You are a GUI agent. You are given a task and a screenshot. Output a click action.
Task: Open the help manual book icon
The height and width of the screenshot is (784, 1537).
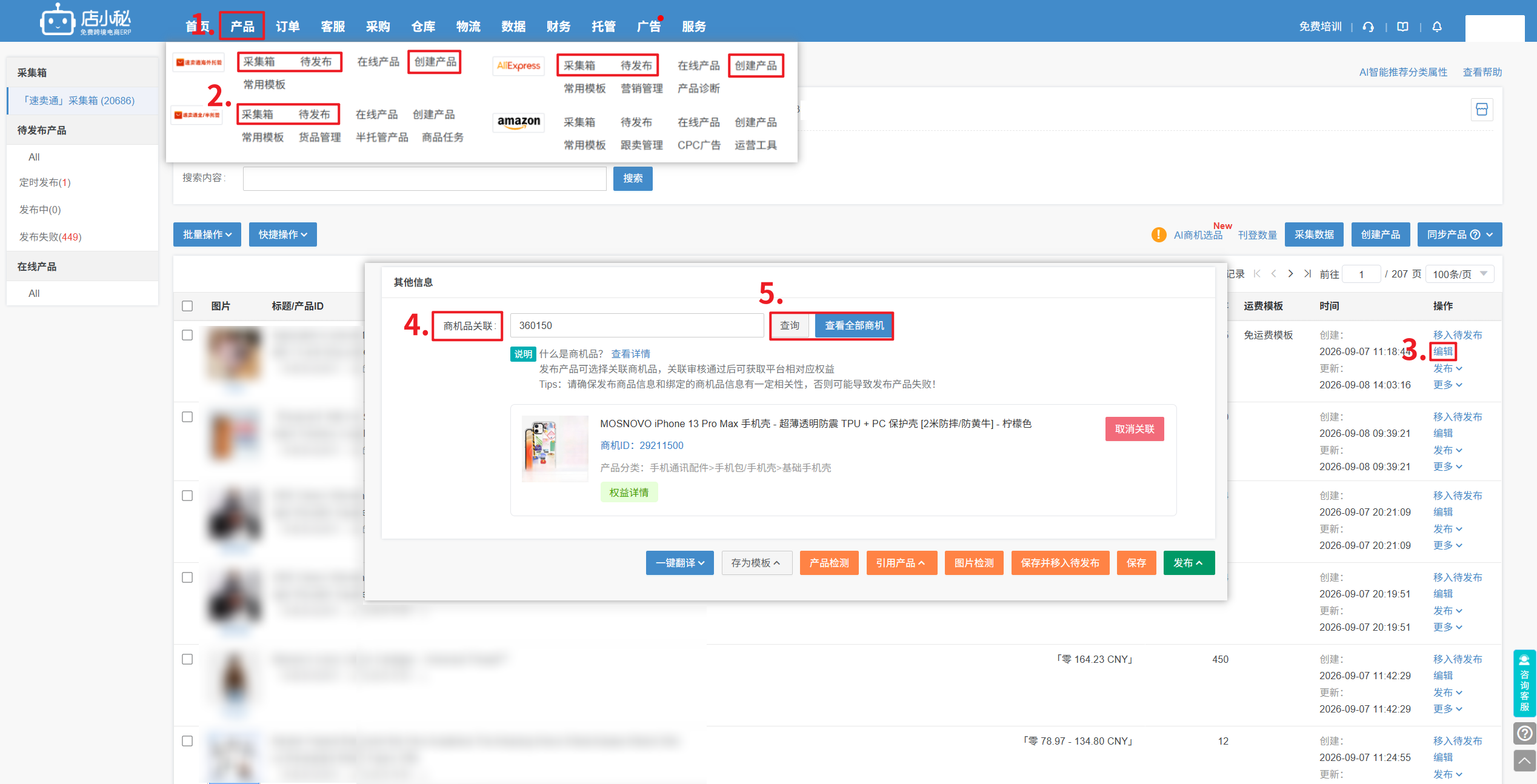coord(1402,27)
